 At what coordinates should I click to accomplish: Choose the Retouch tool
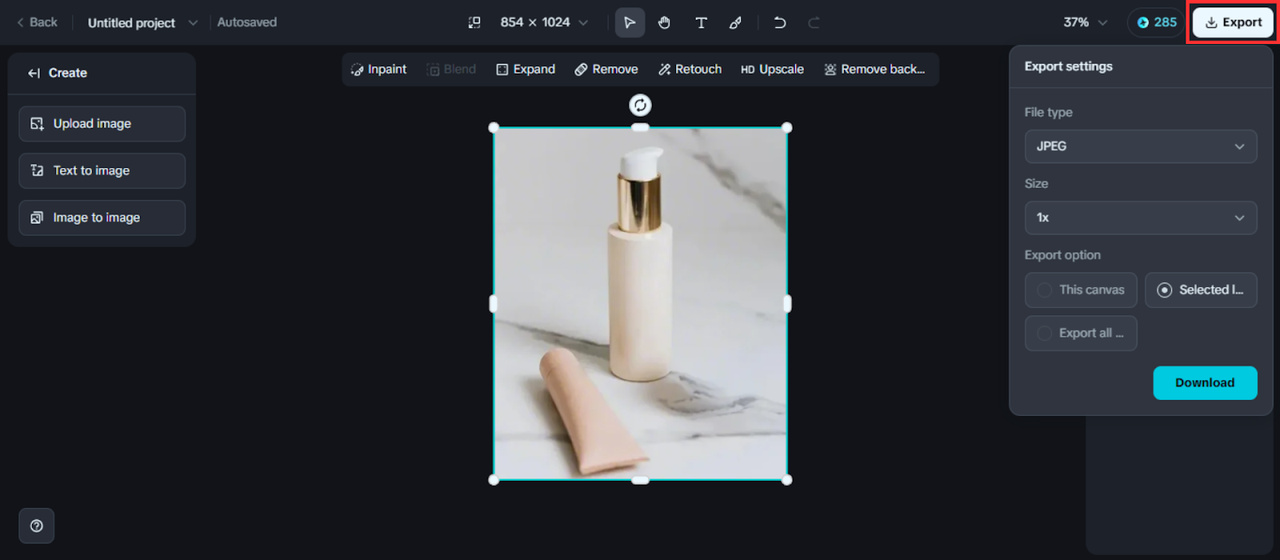point(690,69)
